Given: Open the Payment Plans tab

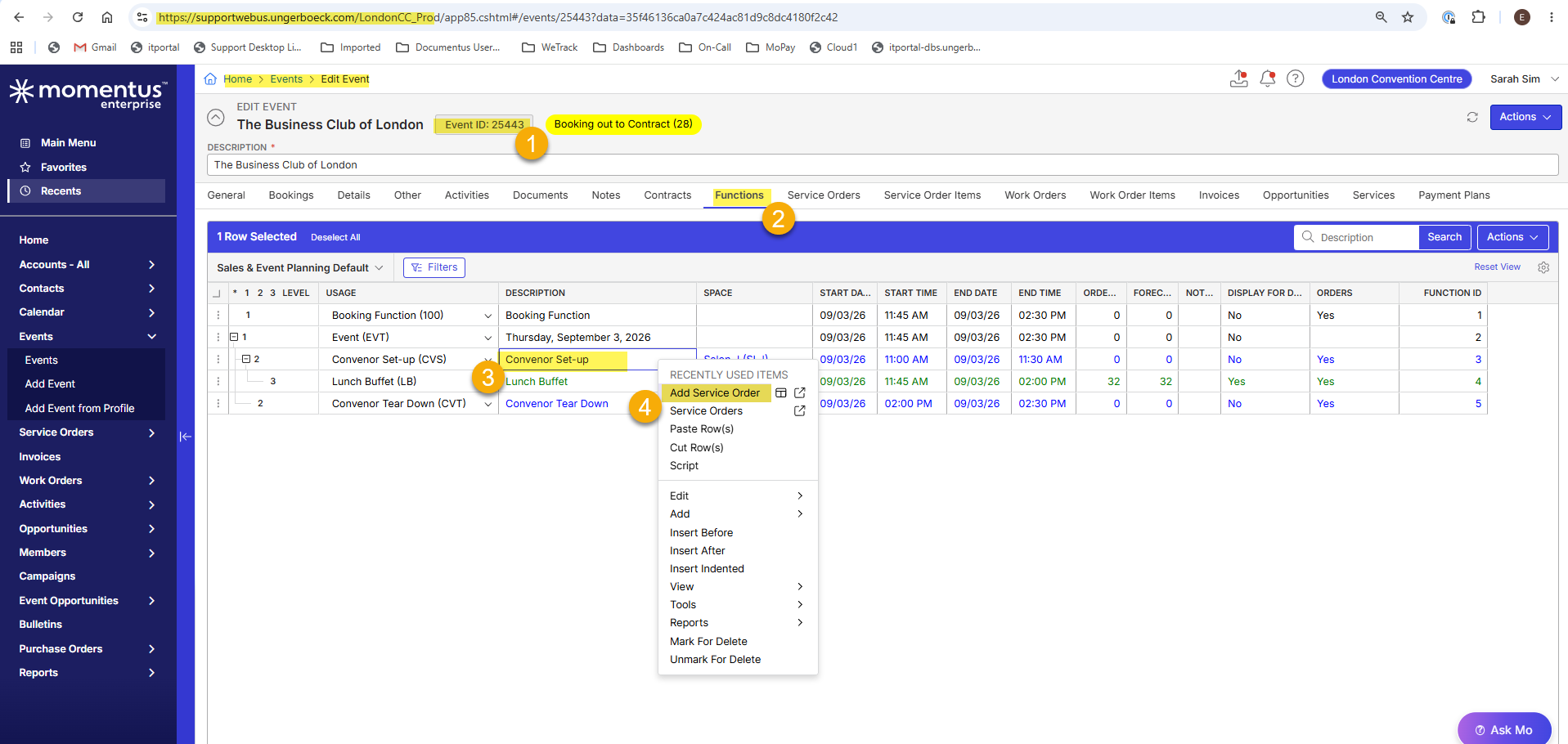Looking at the screenshot, I should point(1454,195).
